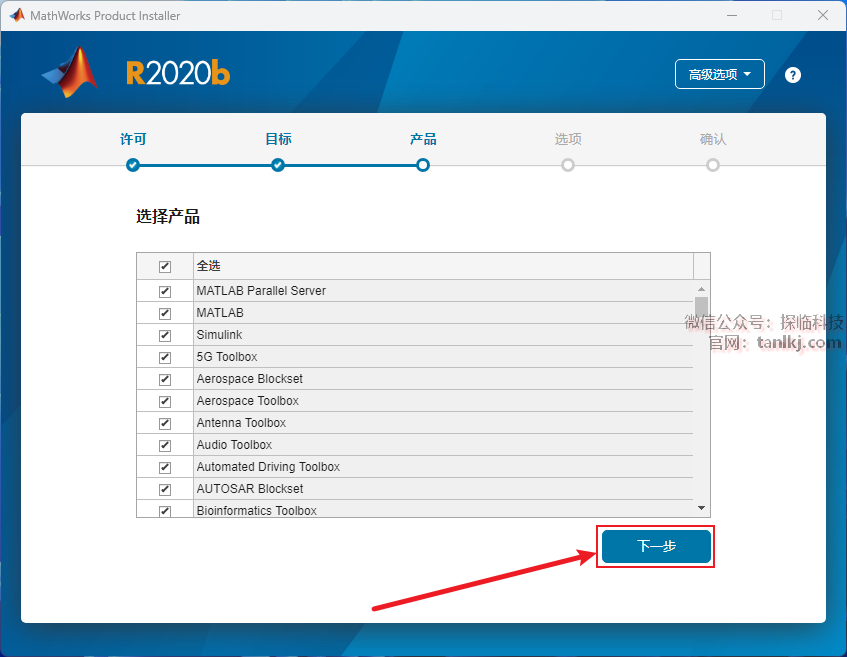
Task: Select the Antenna Toolbox row text
Action: click(241, 423)
